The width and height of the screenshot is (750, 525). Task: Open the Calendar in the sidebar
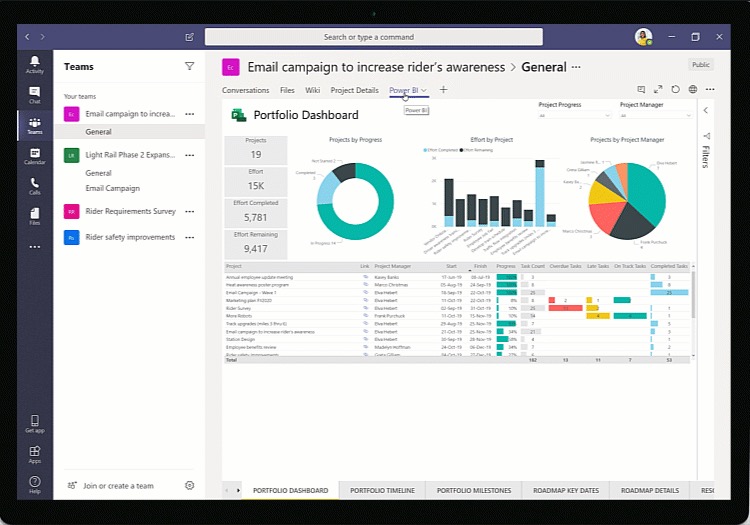pos(34,156)
